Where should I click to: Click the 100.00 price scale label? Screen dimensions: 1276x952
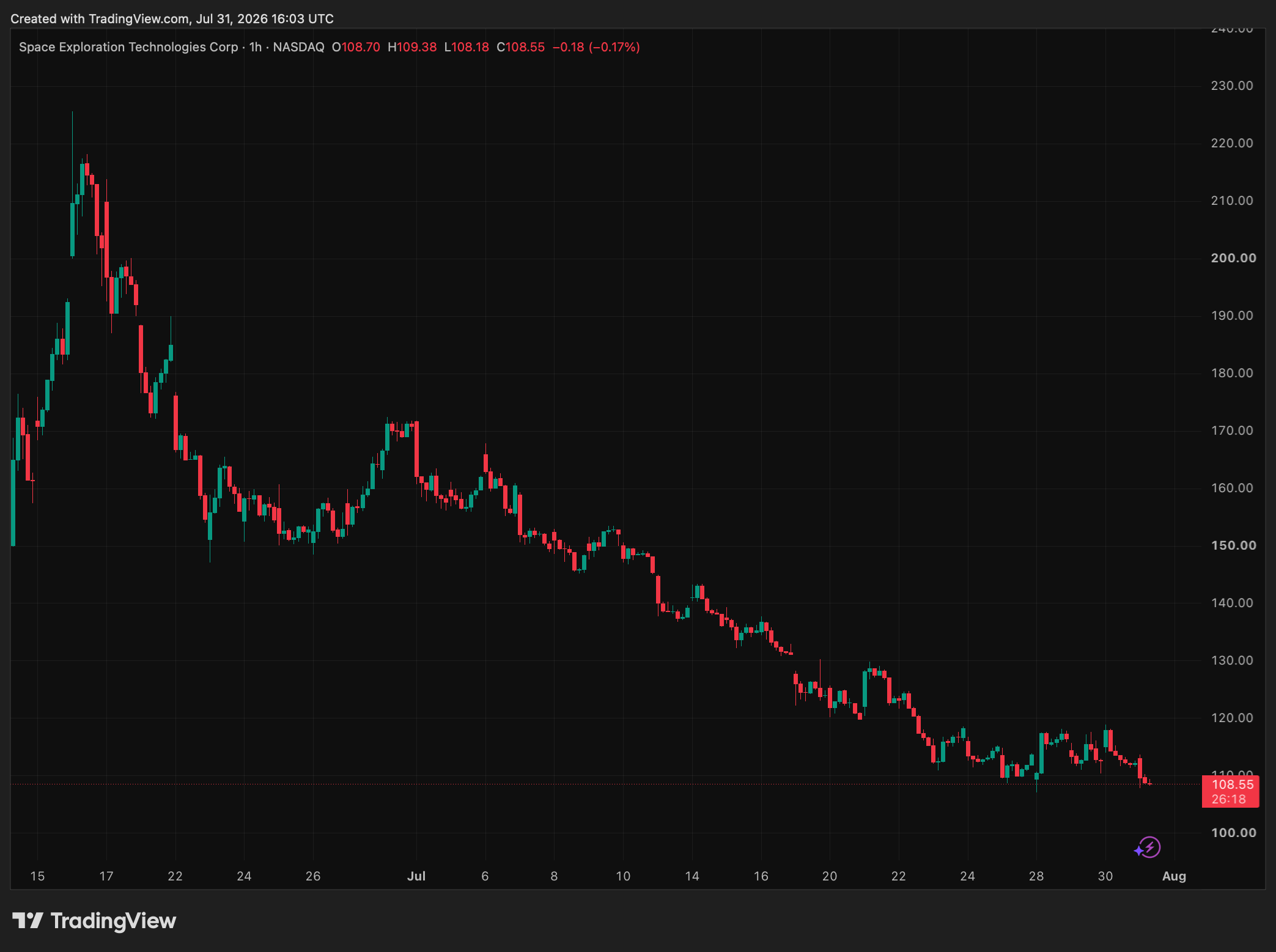pyautogui.click(x=1233, y=833)
